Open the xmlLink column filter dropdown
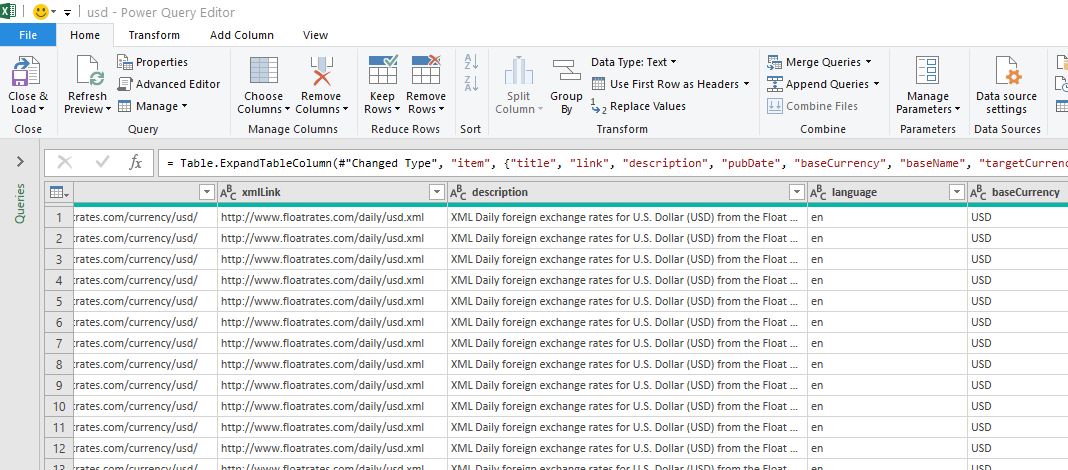The image size is (1068, 470). tap(436, 192)
